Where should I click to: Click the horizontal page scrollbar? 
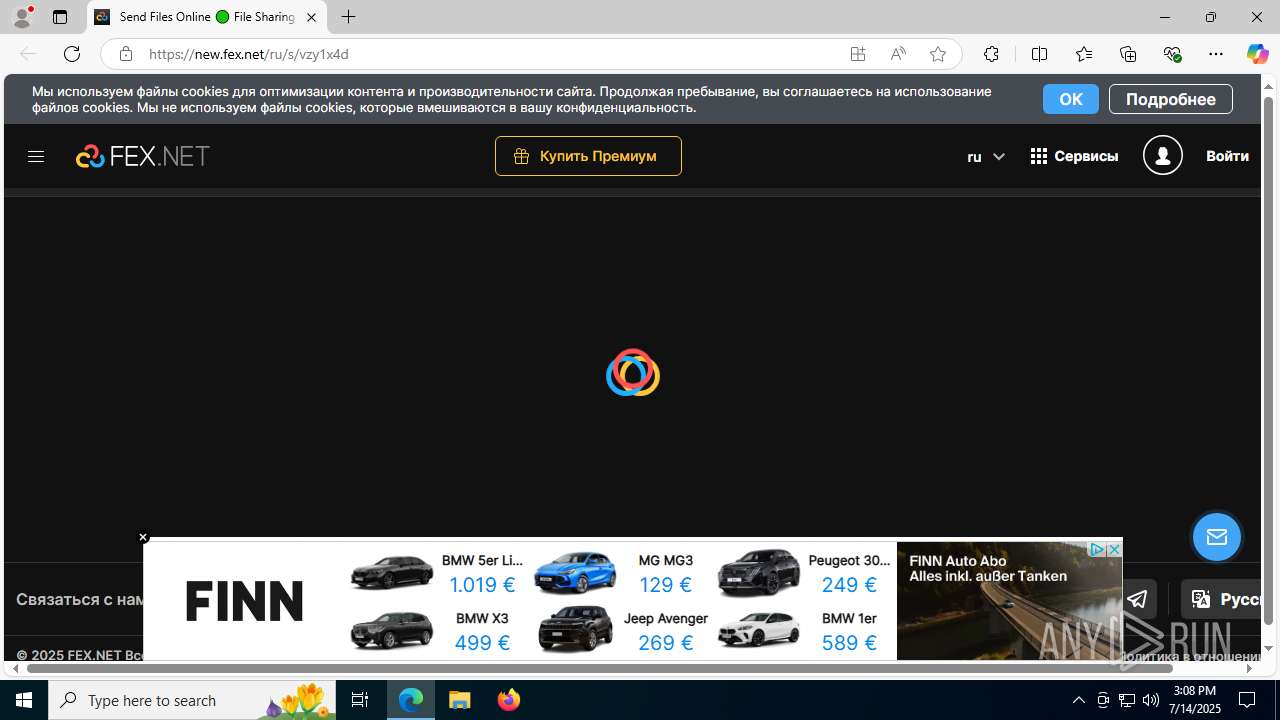click(600, 668)
